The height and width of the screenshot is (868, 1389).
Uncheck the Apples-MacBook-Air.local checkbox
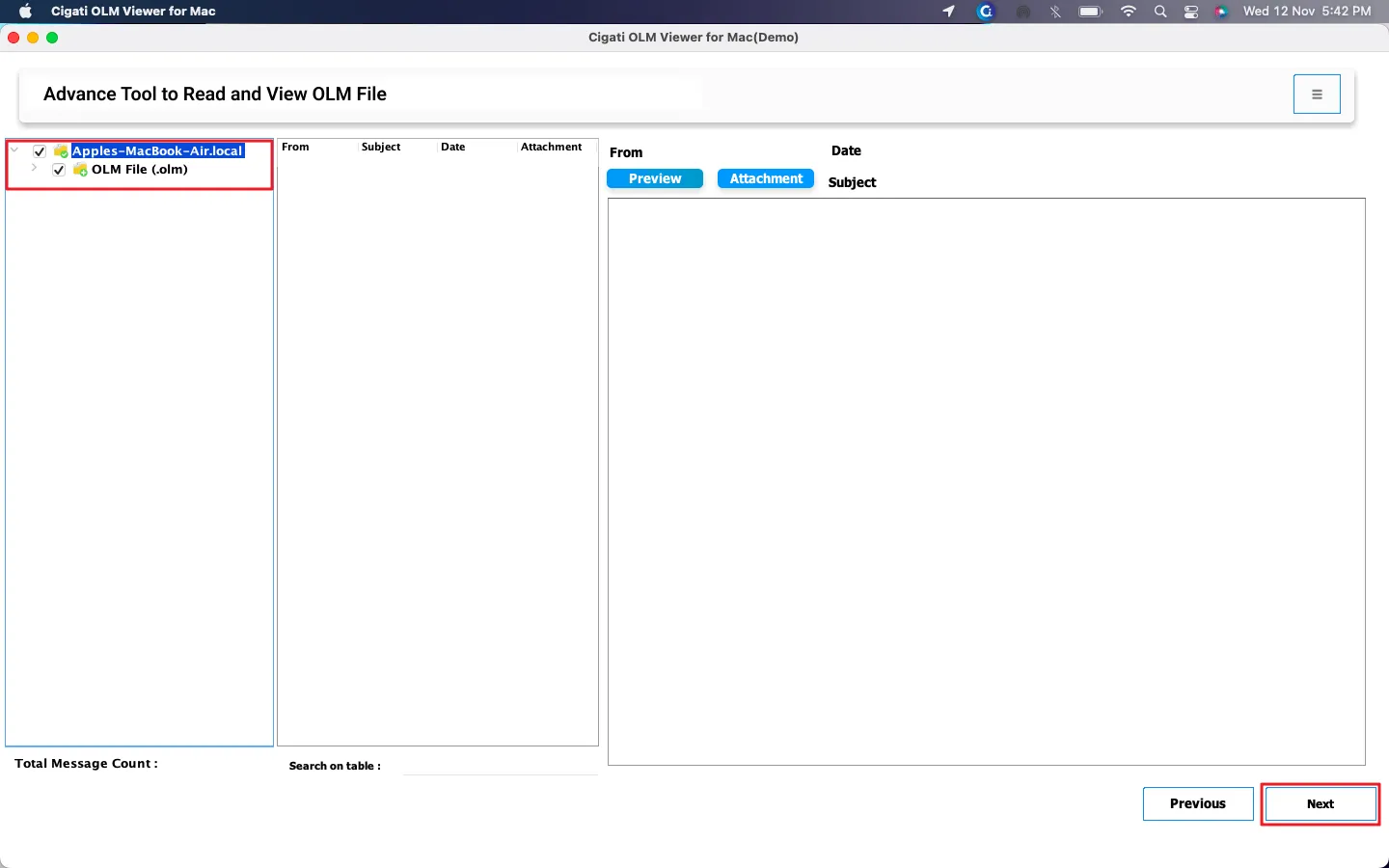[x=40, y=151]
